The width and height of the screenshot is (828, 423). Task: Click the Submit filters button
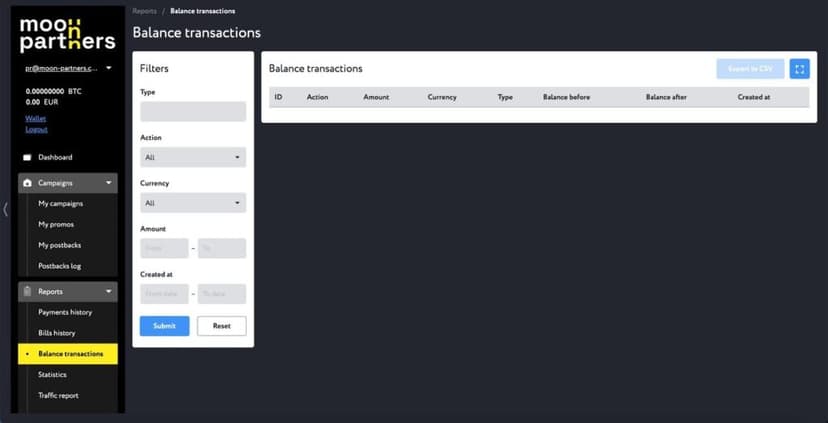click(164, 326)
